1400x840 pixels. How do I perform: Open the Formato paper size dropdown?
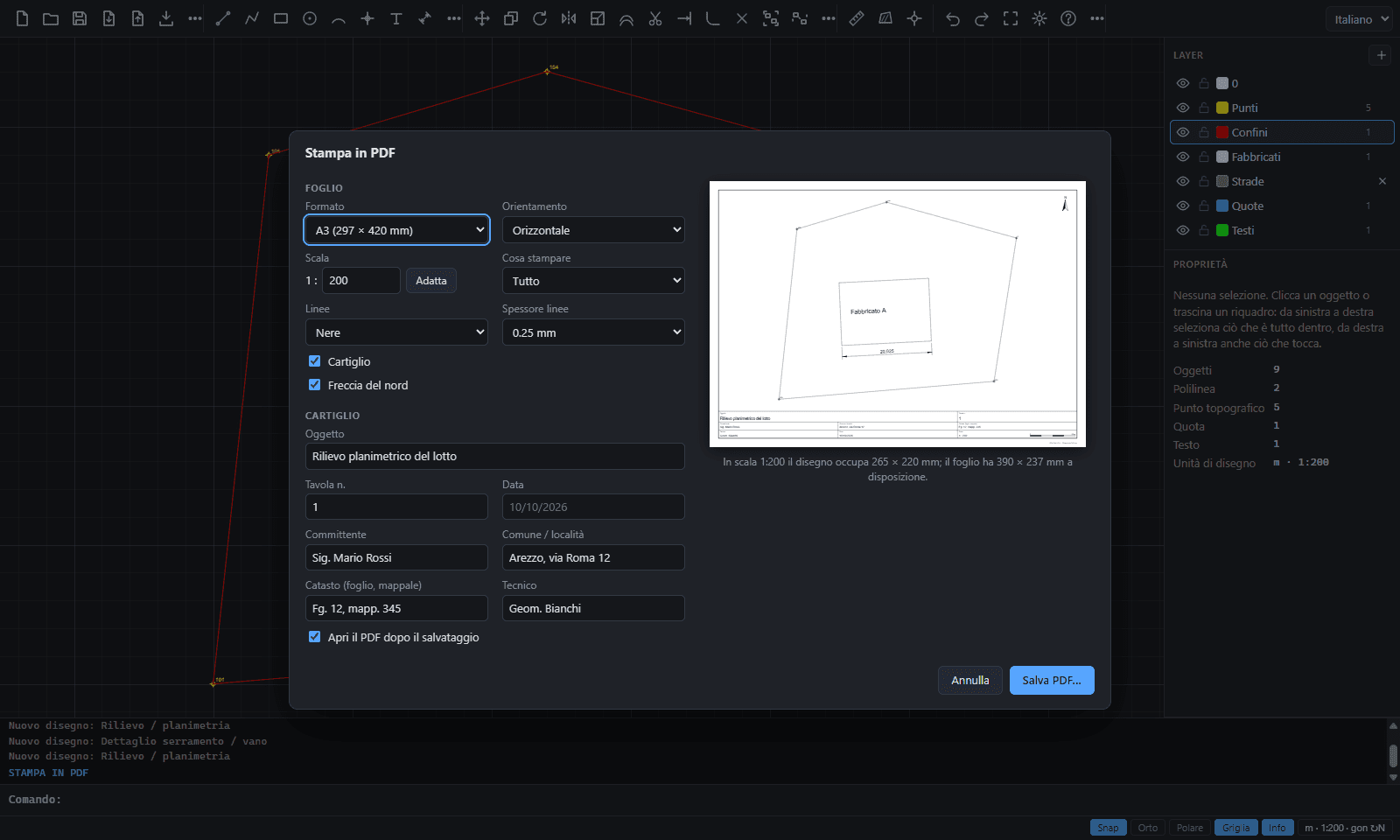396,230
